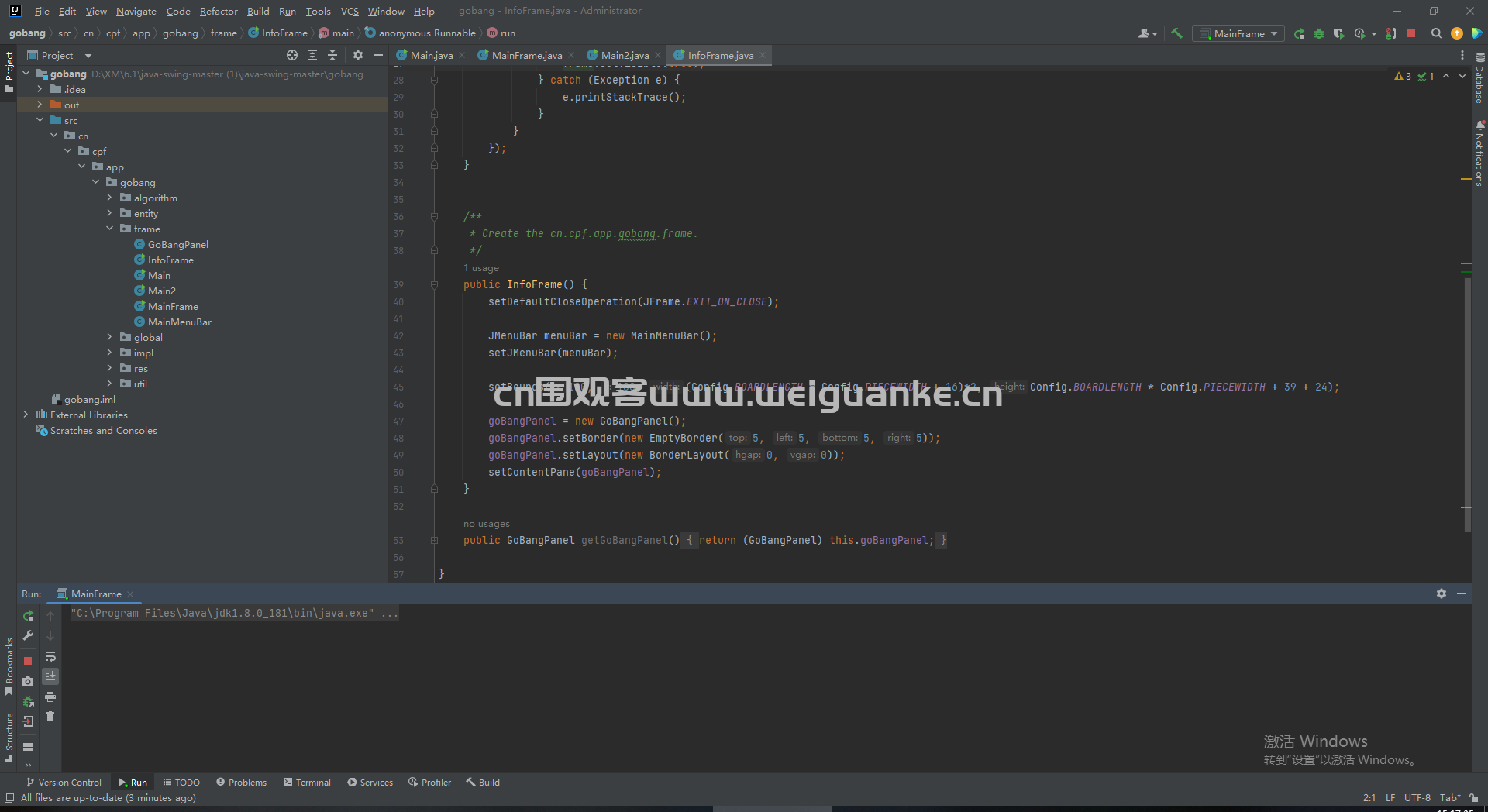Click the Debug bug icon in toolbar
This screenshot has height=812, width=1488.
pos(1319,33)
